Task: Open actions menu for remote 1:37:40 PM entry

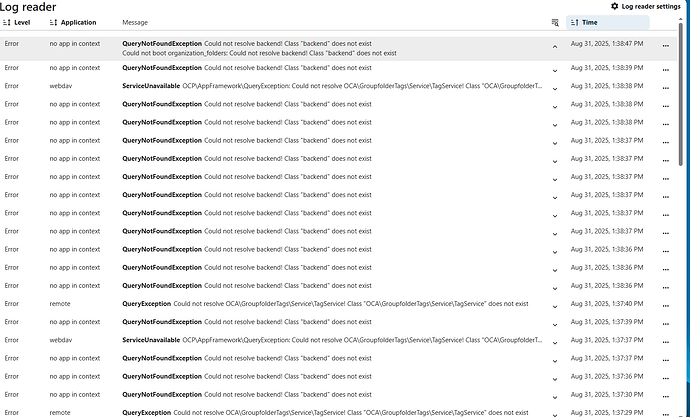Action: pos(665,305)
